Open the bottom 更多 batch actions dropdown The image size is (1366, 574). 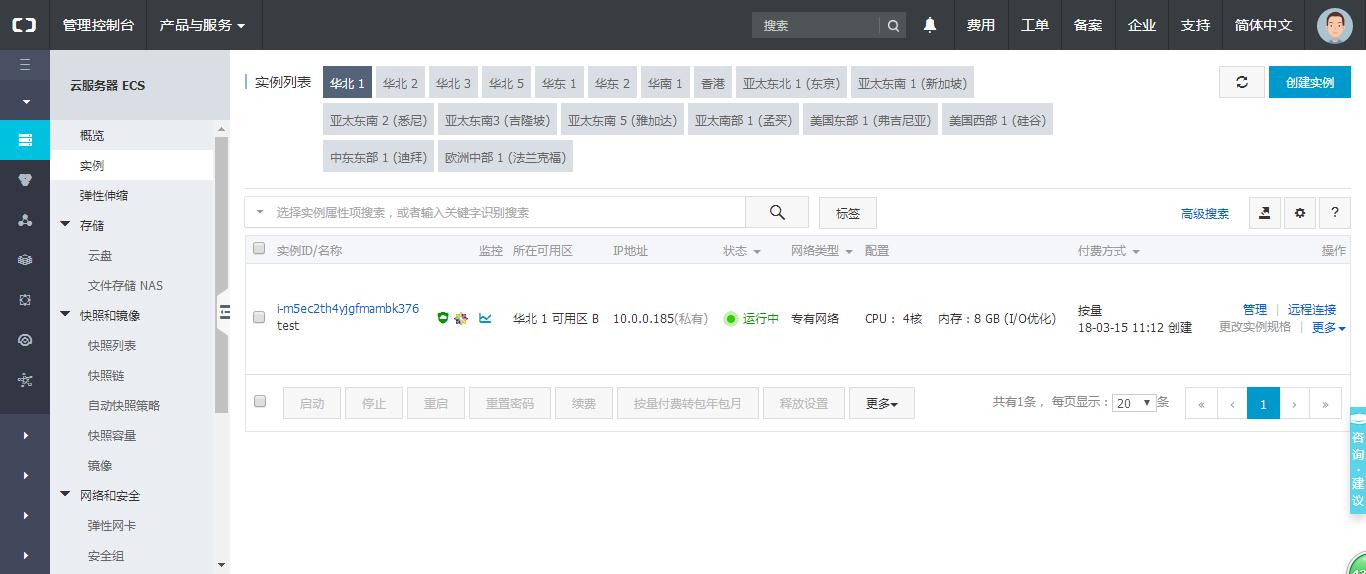[x=882, y=403]
